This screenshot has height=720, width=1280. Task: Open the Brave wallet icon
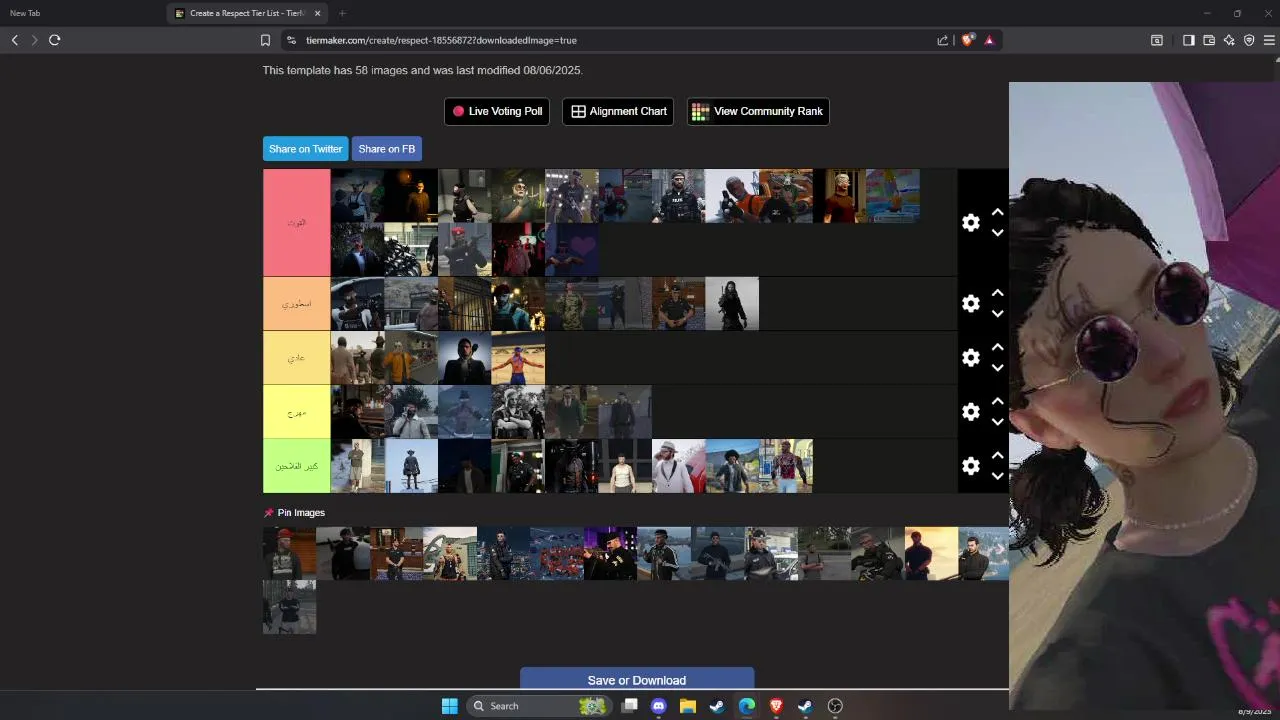(1209, 40)
